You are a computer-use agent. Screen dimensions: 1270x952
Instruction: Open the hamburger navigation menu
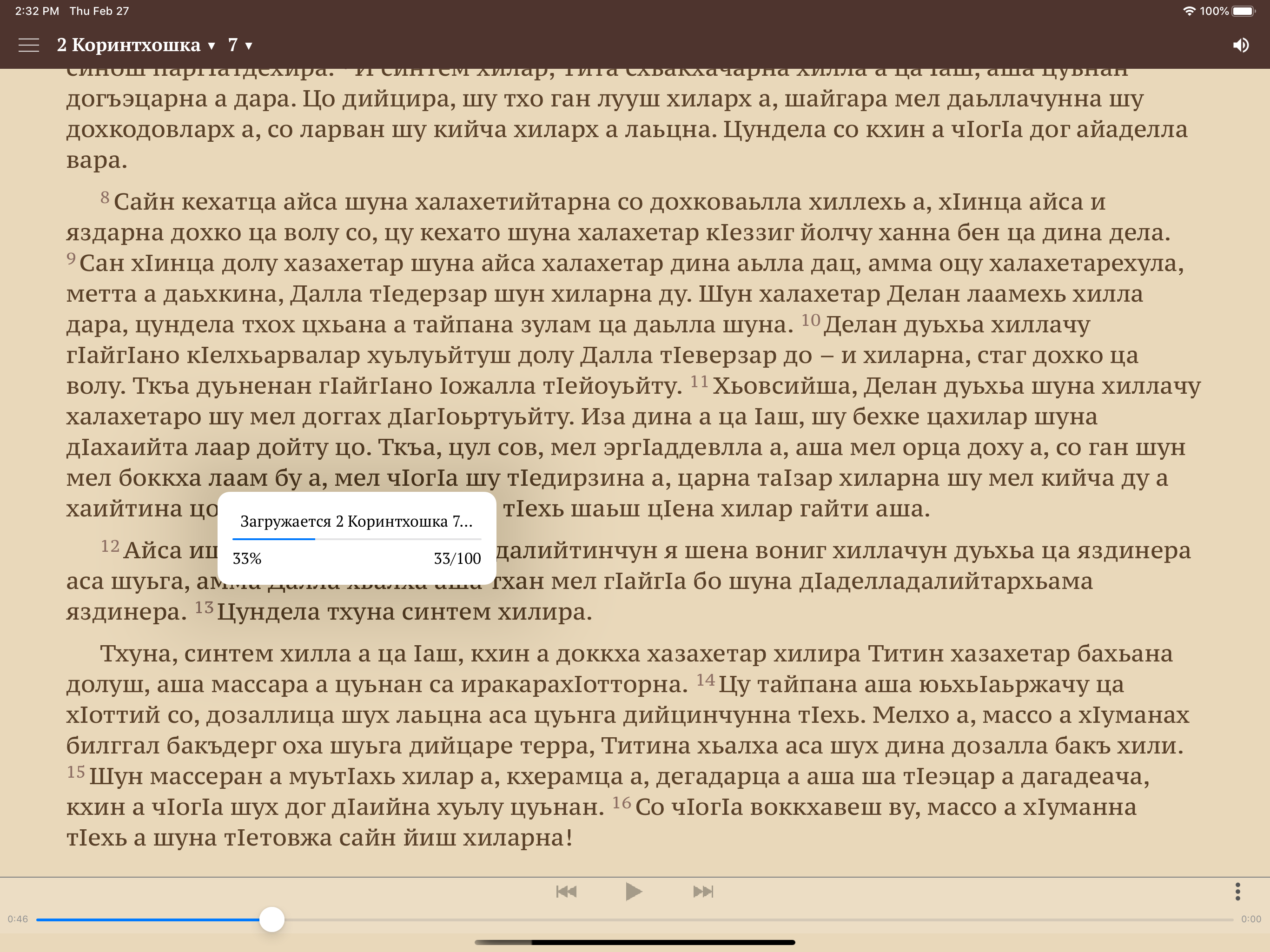click(x=29, y=45)
